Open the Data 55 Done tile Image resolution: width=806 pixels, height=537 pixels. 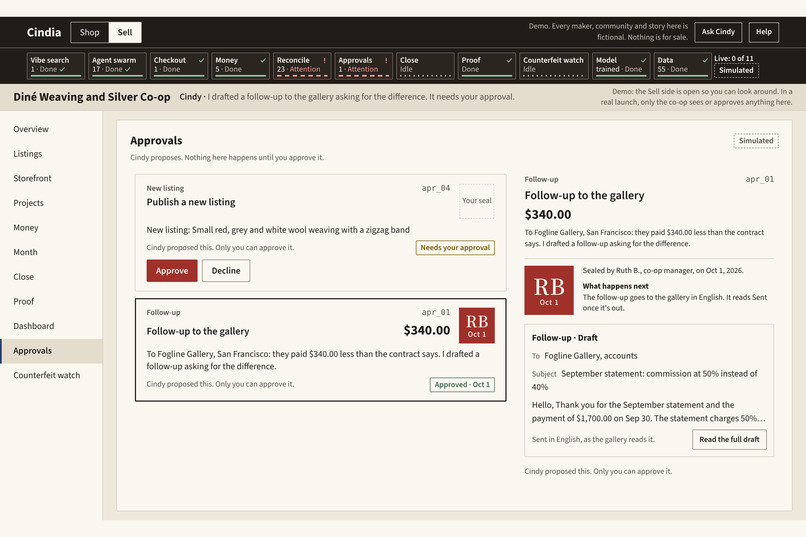tap(683, 65)
